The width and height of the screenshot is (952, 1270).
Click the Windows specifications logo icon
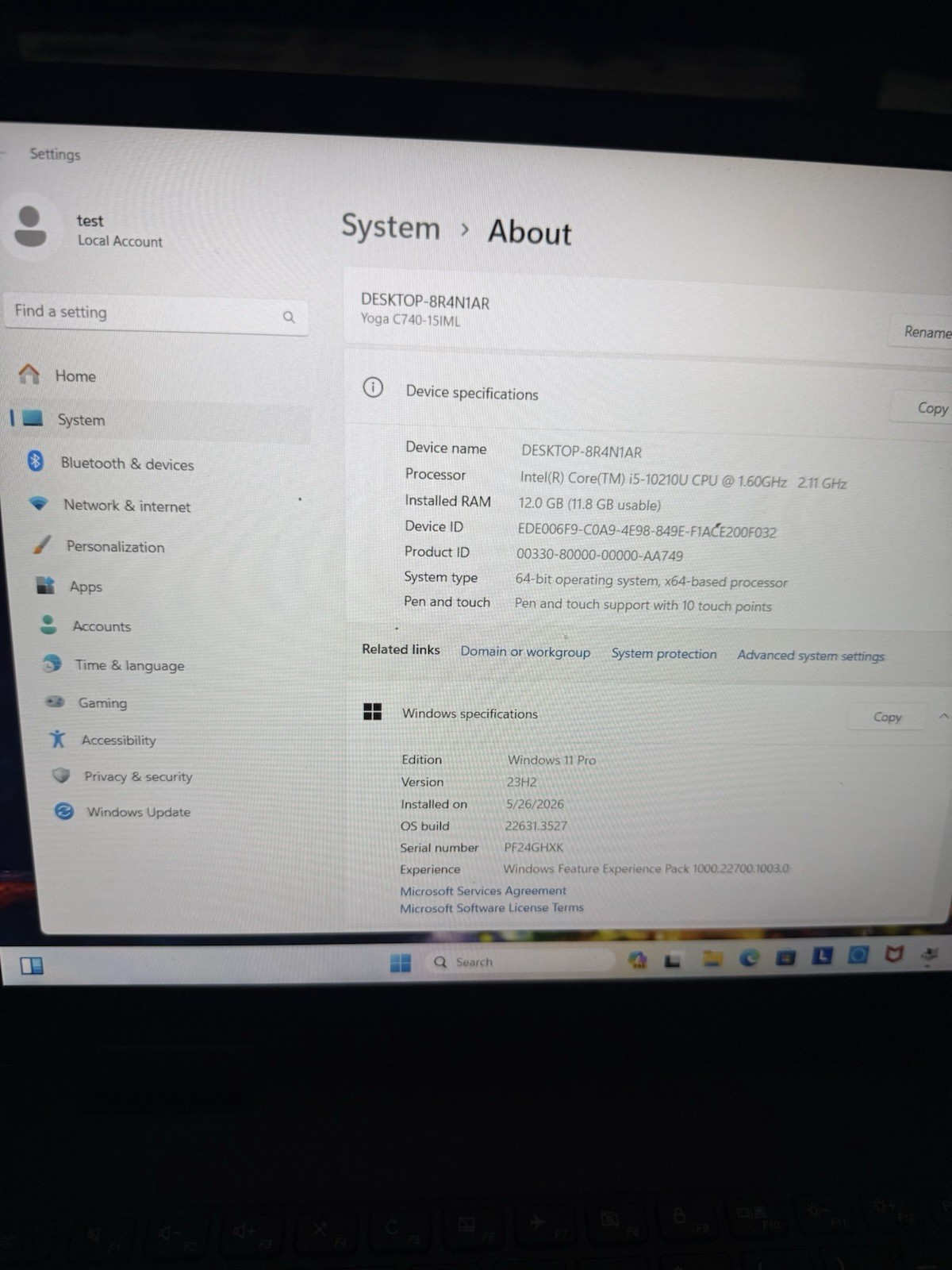point(372,711)
